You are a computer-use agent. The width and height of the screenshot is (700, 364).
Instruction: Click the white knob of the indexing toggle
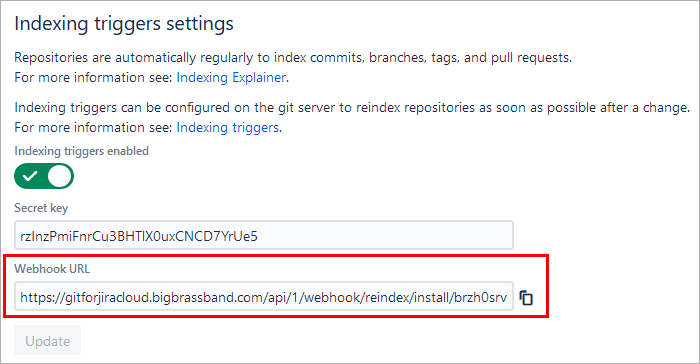[x=60, y=176]
